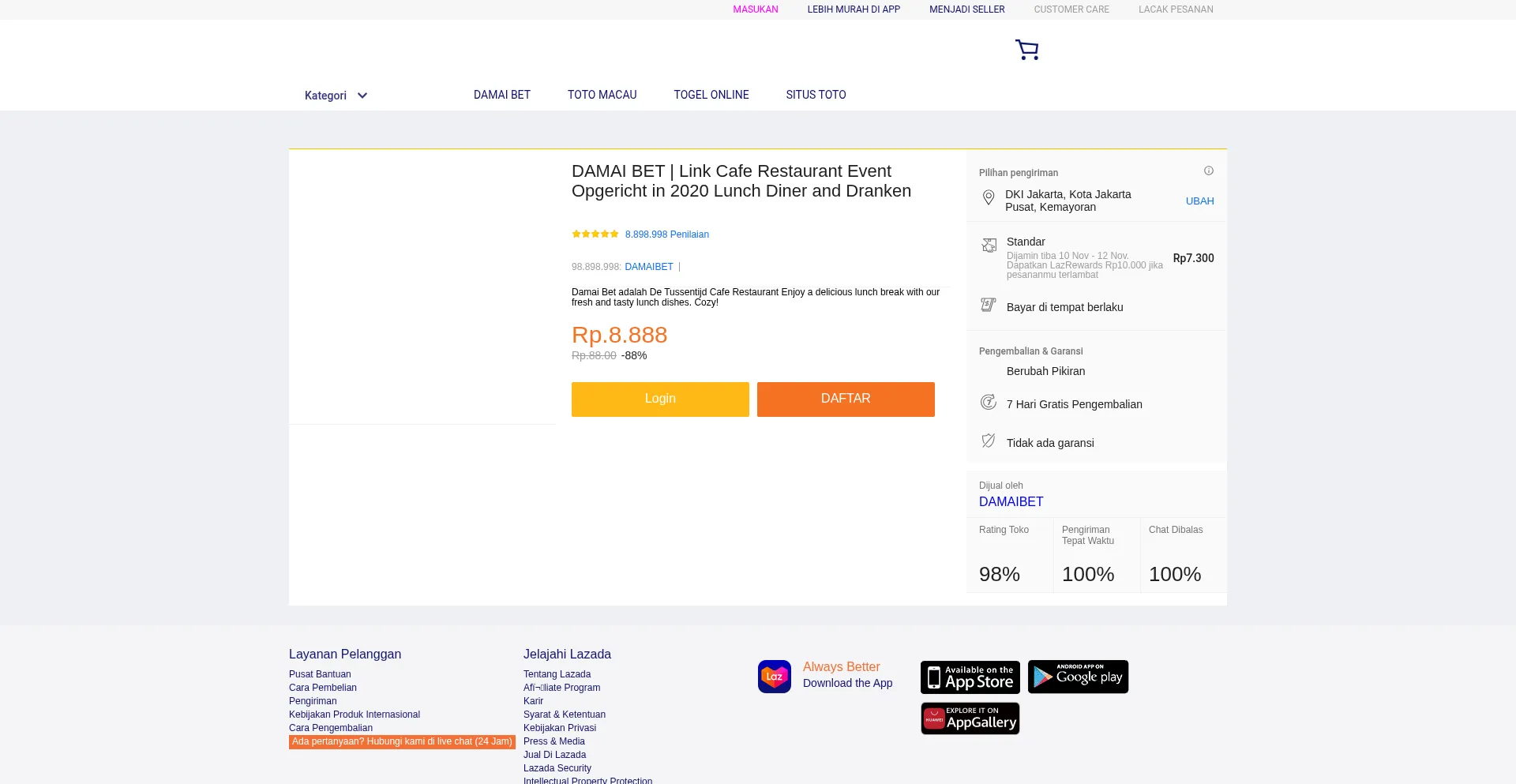Click the yellow Login button
1516x784 pixels.
point(660,400)
